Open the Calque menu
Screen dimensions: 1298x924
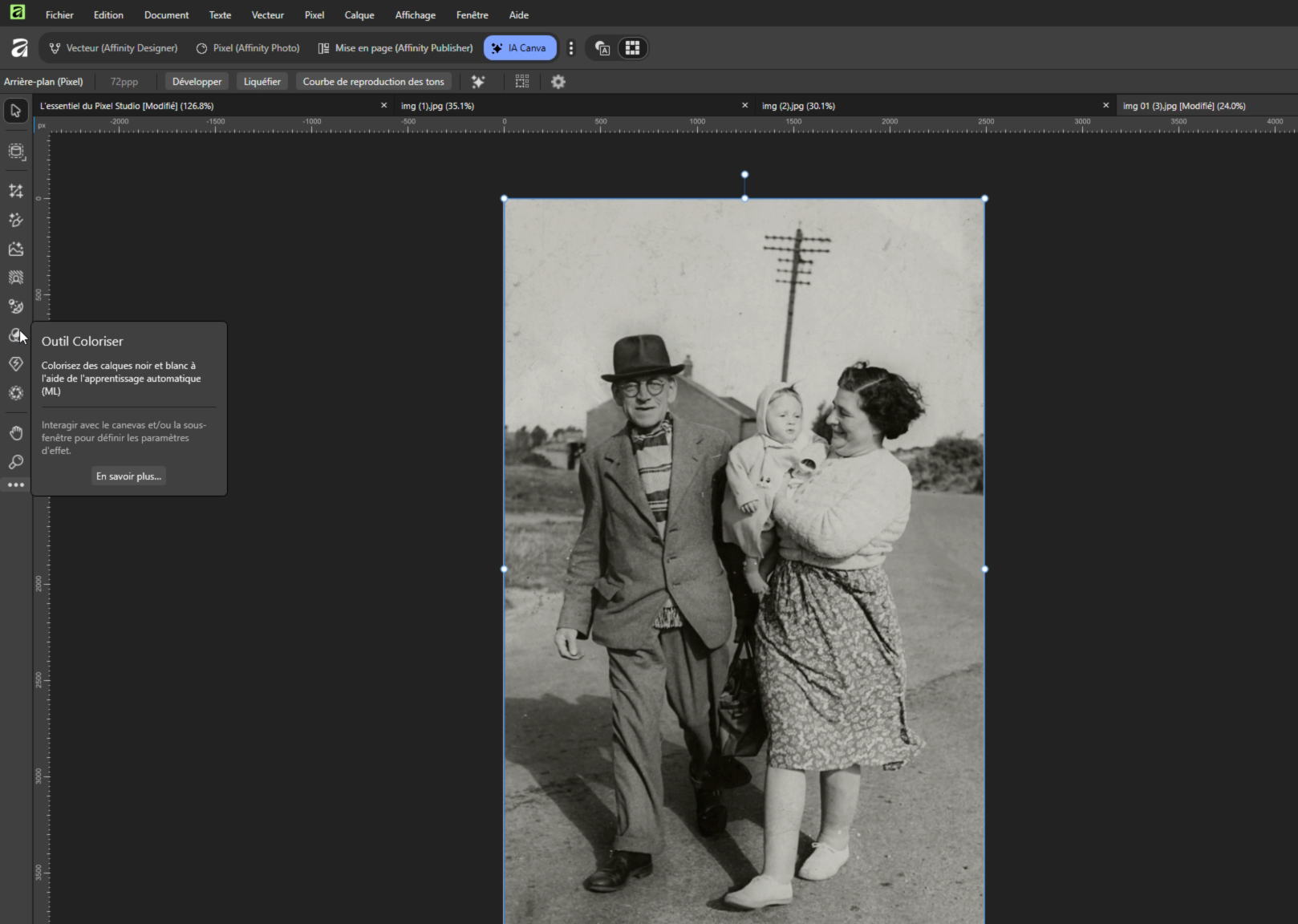coord(359,15)
